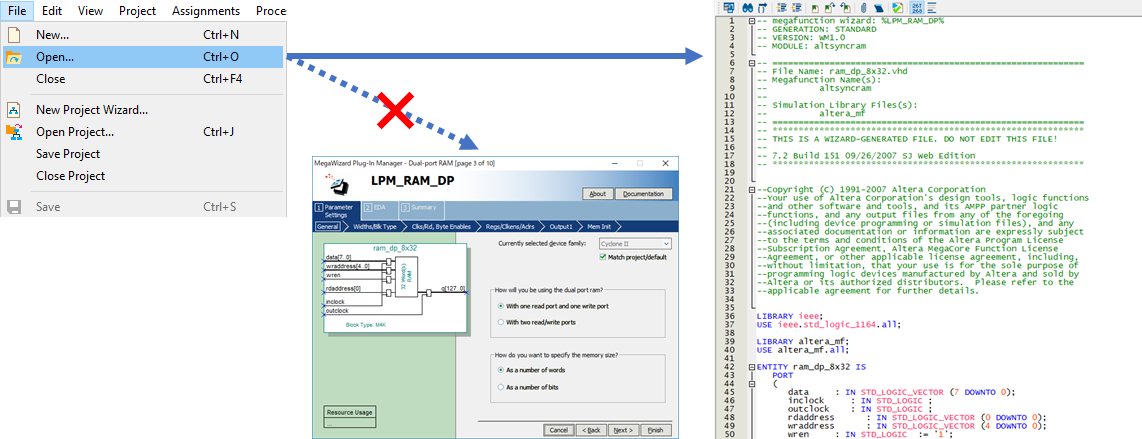Go to Widths/Blk Type wizard step
The height and width of the screenshot is (439, 1142).
pos(376,226)
